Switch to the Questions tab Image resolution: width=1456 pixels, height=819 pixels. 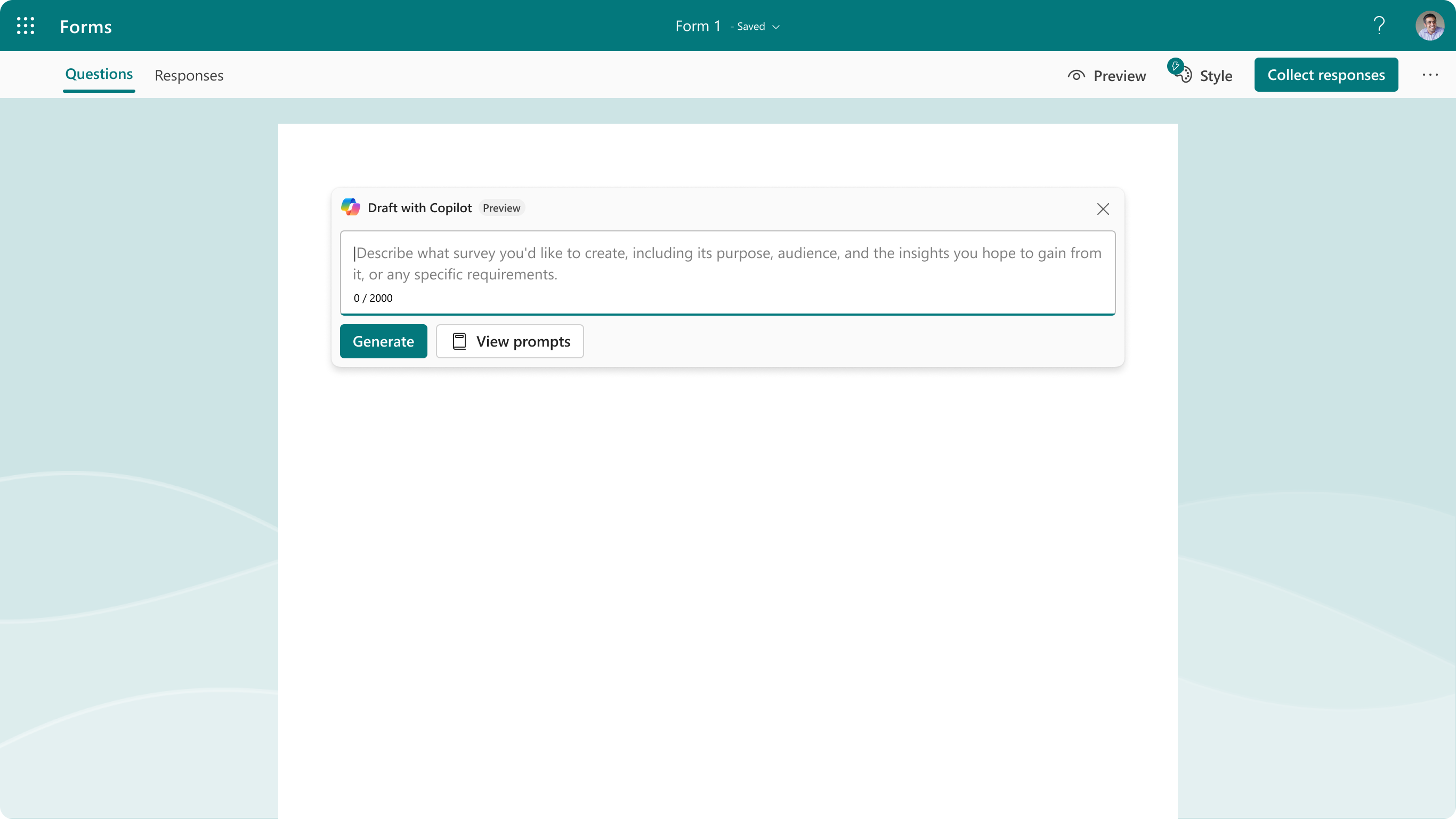tap(99, 74)
